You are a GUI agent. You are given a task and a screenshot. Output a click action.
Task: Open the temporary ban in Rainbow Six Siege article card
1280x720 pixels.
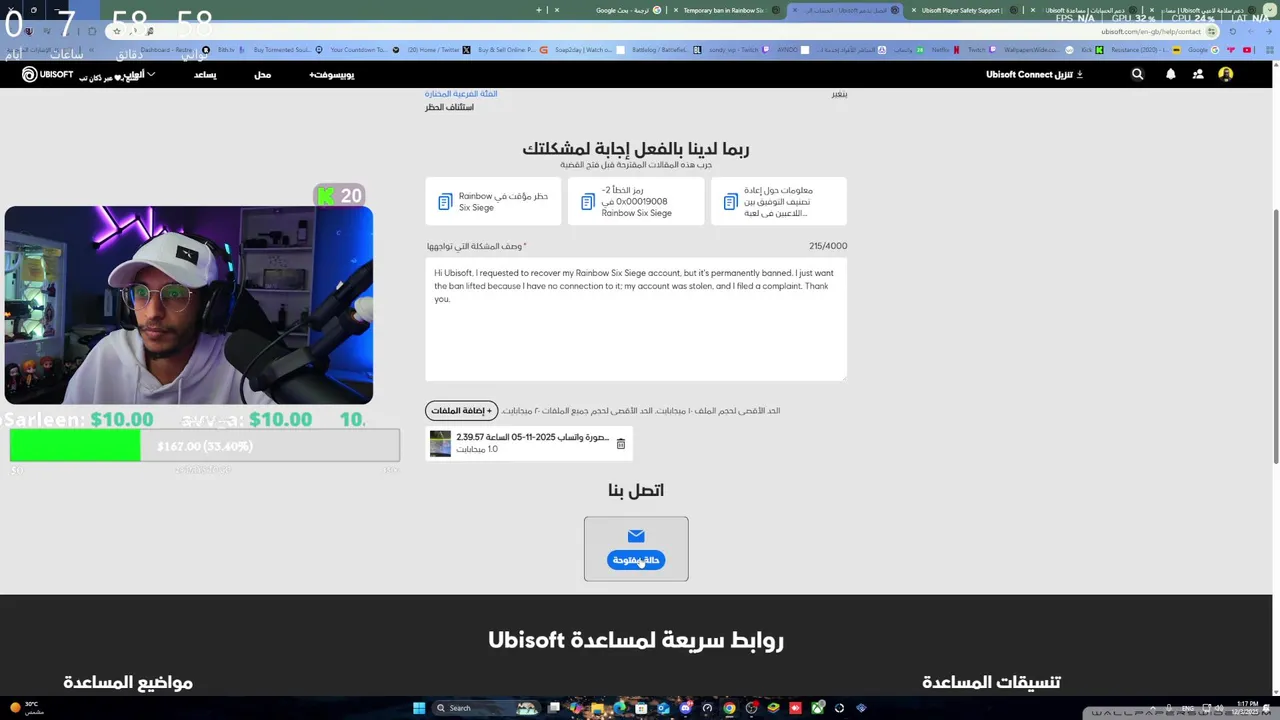pos(494,202)
